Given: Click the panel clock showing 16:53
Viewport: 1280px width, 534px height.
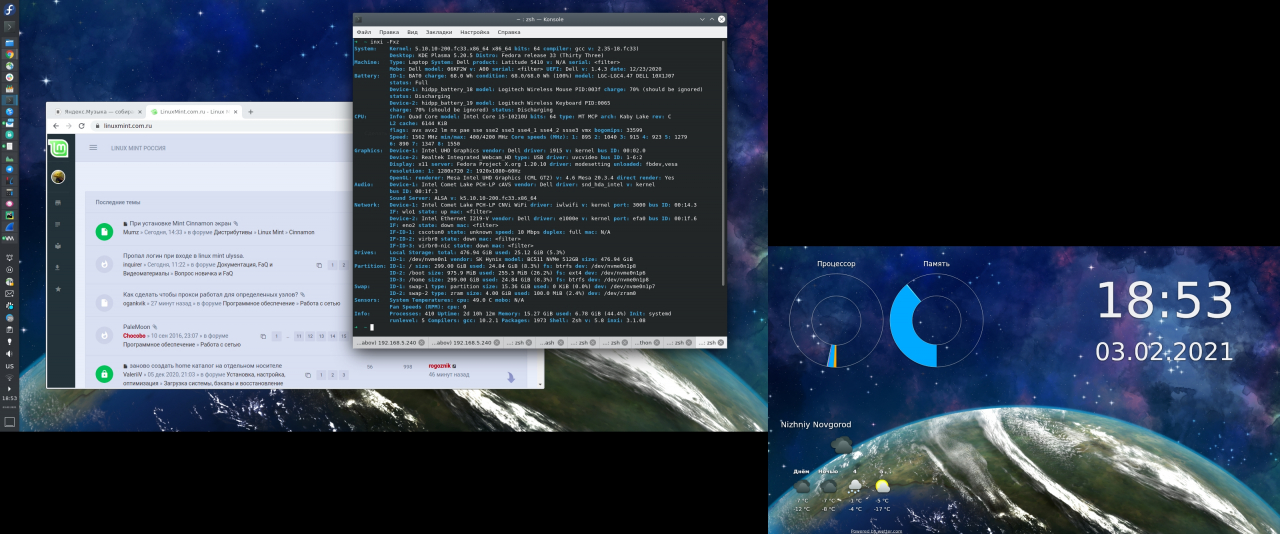Looking at the screenshot, I should pyautogui.click(x=10, y=398).
